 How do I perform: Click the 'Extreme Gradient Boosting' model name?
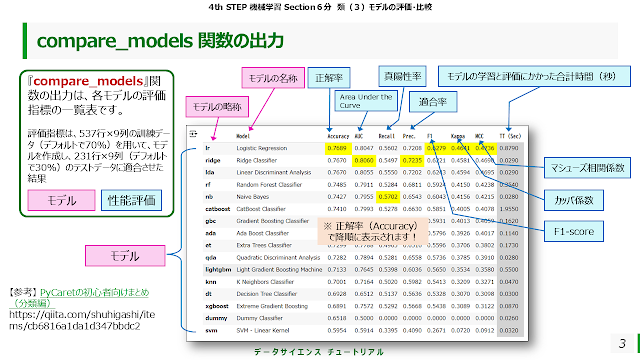click(272, 306)
